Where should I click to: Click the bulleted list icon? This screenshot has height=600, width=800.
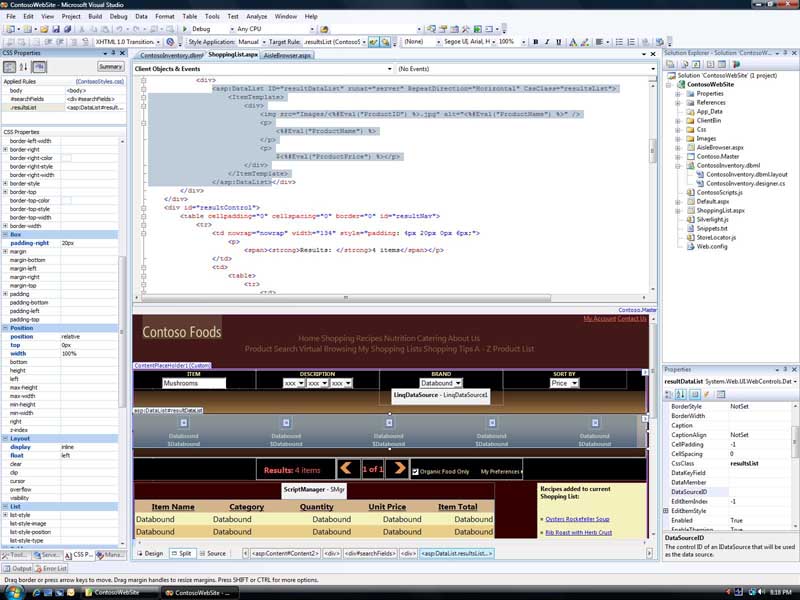(619, 42)
